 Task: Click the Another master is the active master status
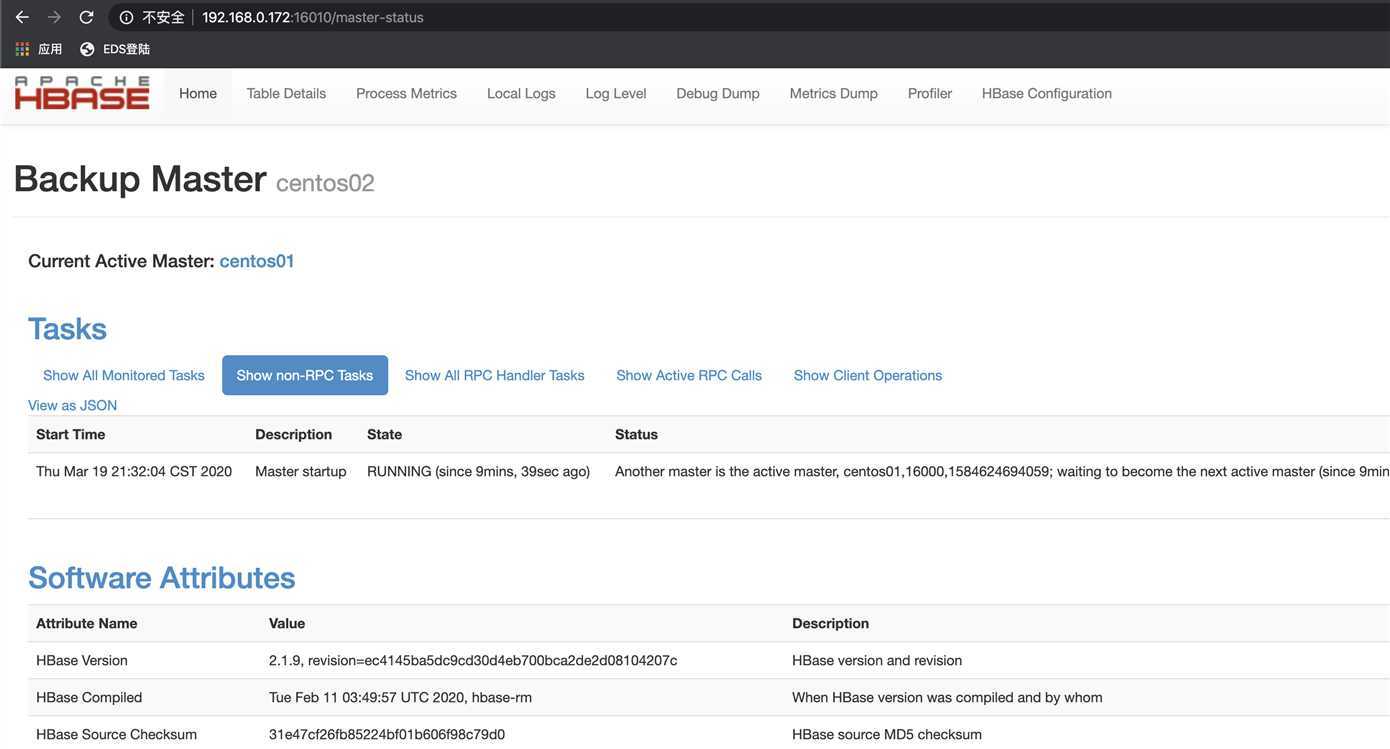1002,471
